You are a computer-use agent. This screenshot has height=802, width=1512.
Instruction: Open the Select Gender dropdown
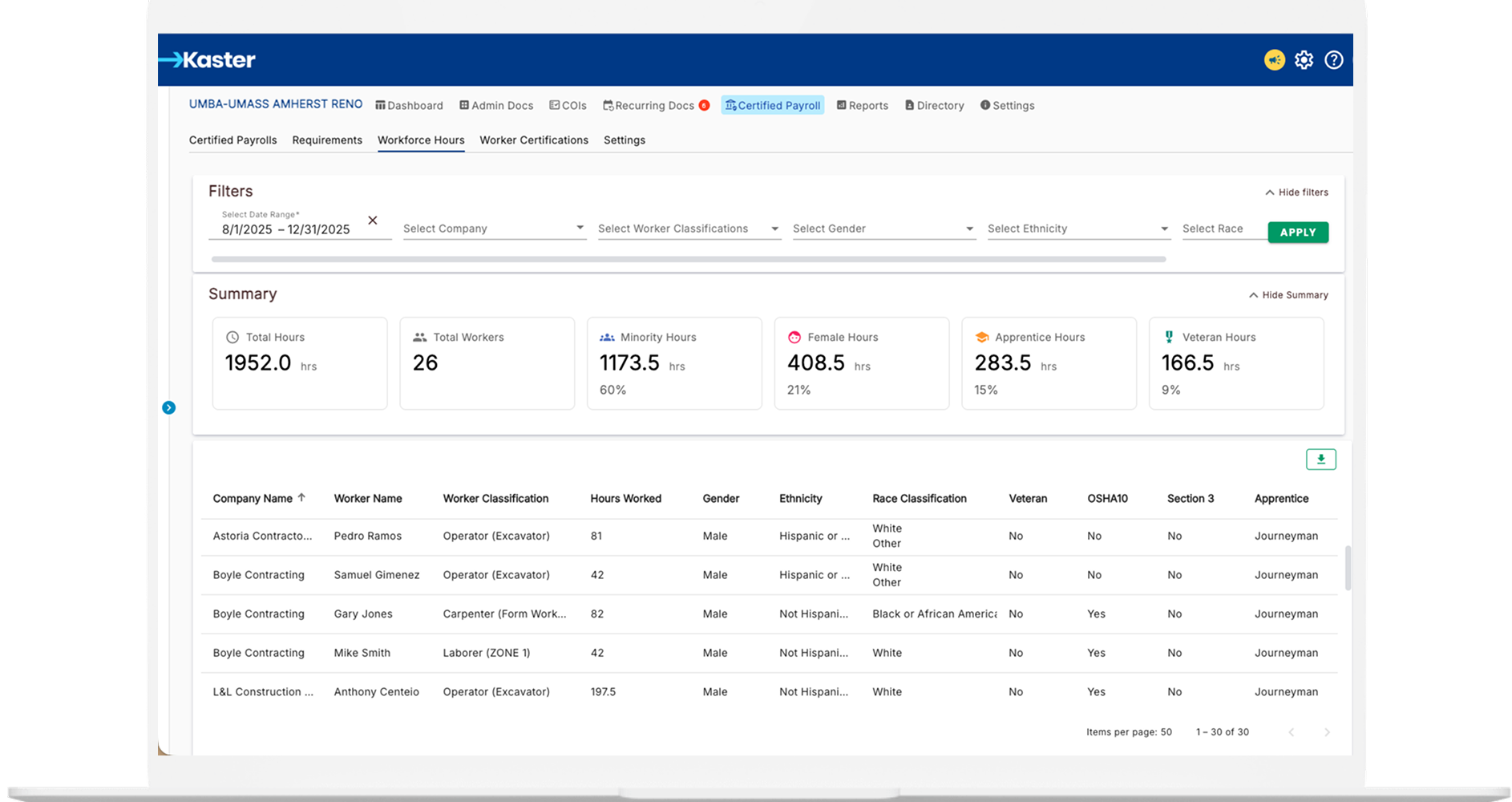(883, 229)
